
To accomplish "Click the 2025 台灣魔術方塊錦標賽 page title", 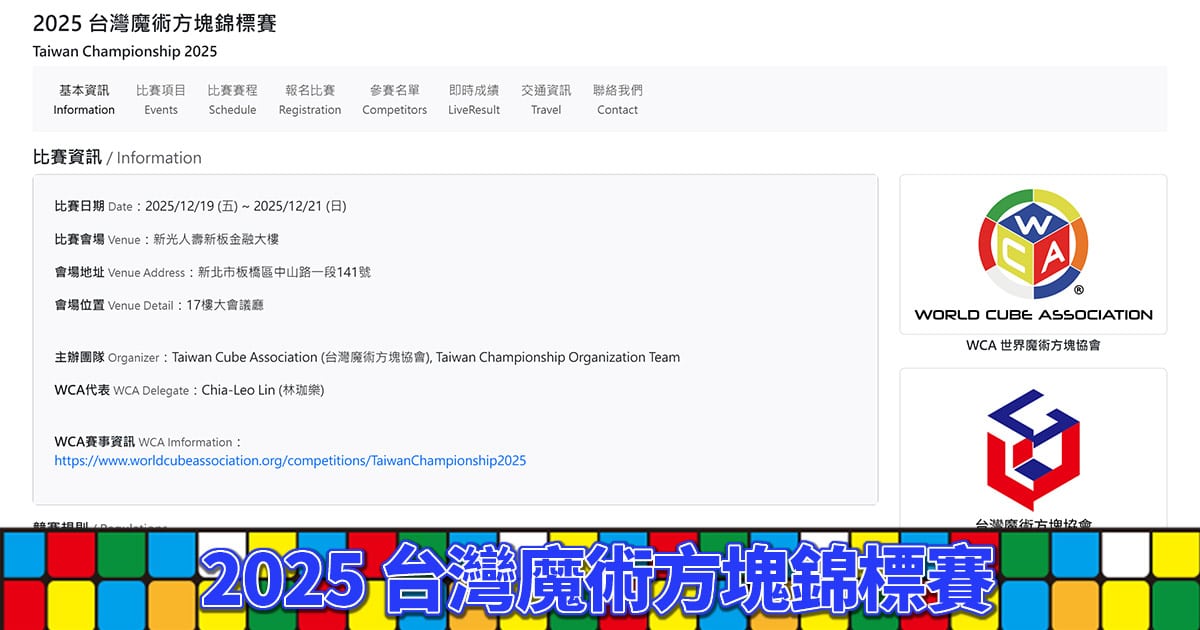I will [x=154, y=23].
